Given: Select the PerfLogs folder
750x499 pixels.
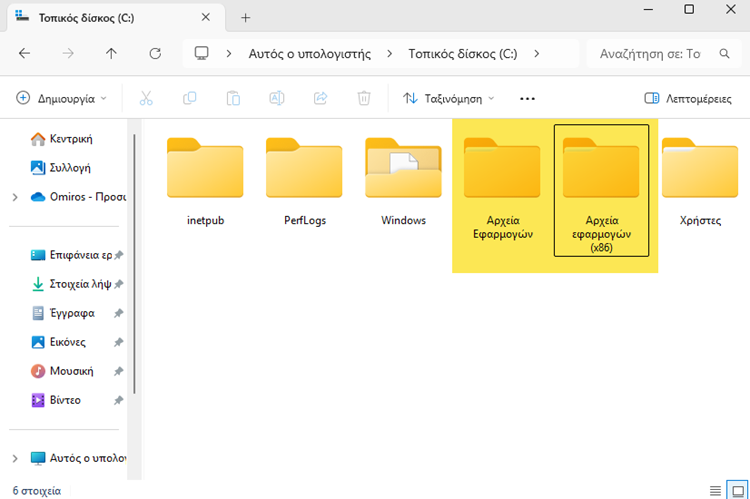Looking at the screenshot, I should point(304,182).
